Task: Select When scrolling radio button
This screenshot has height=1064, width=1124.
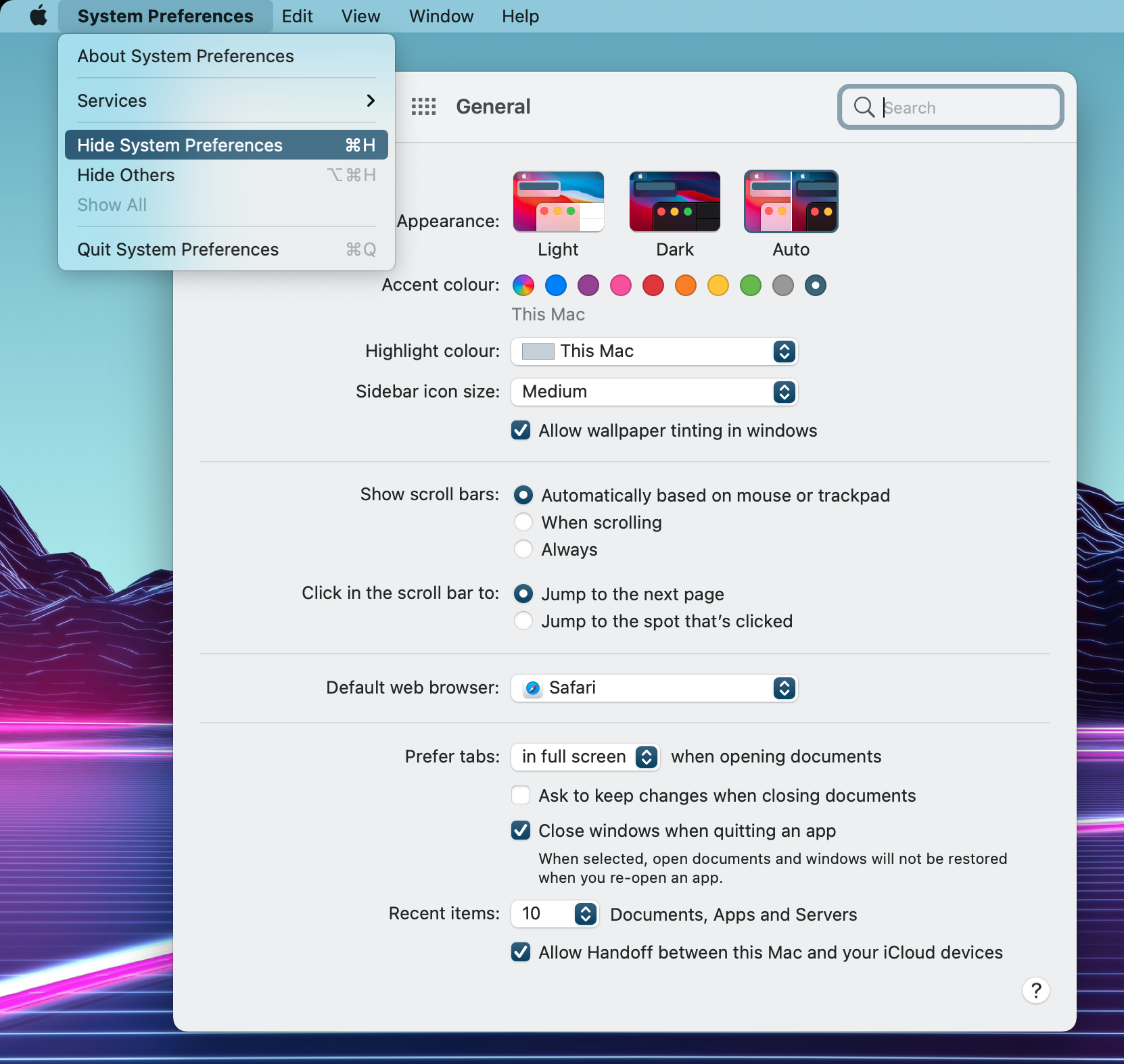Action: pos(523,523)
